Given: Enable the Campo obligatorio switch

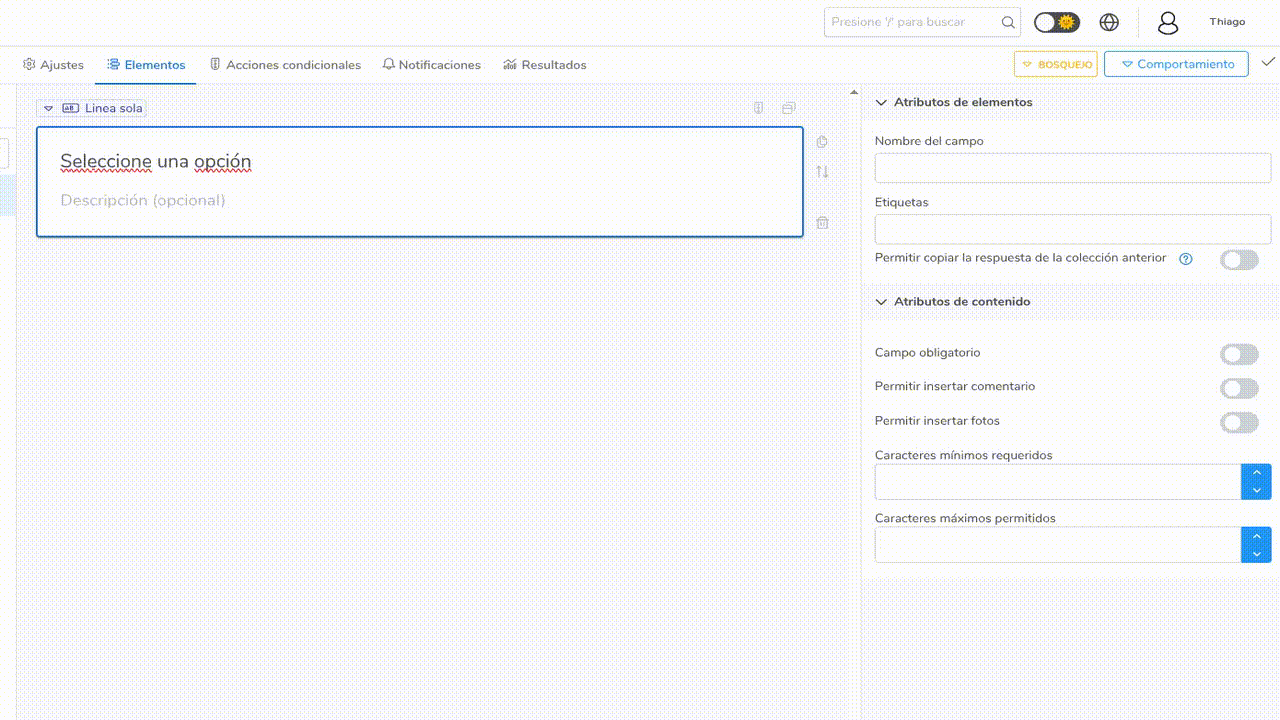Looking at the screenshot, I should coord(1239,354).
